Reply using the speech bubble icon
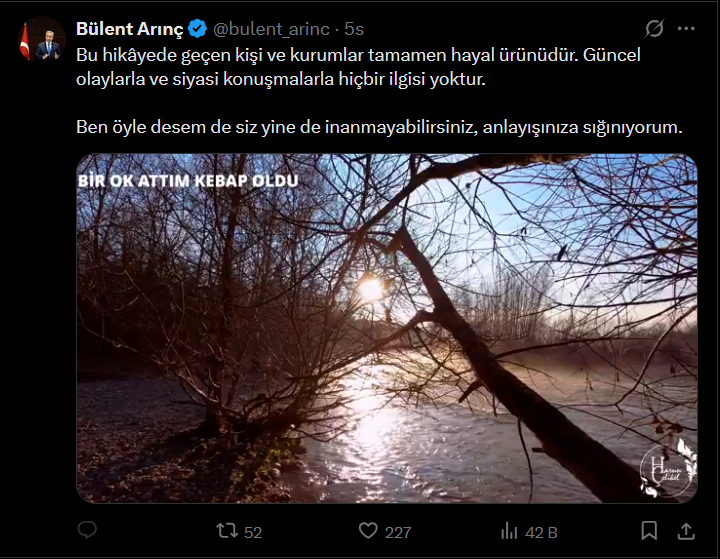Image resolution: width=720 pixels, height=559 pixels. click(87, 531)
